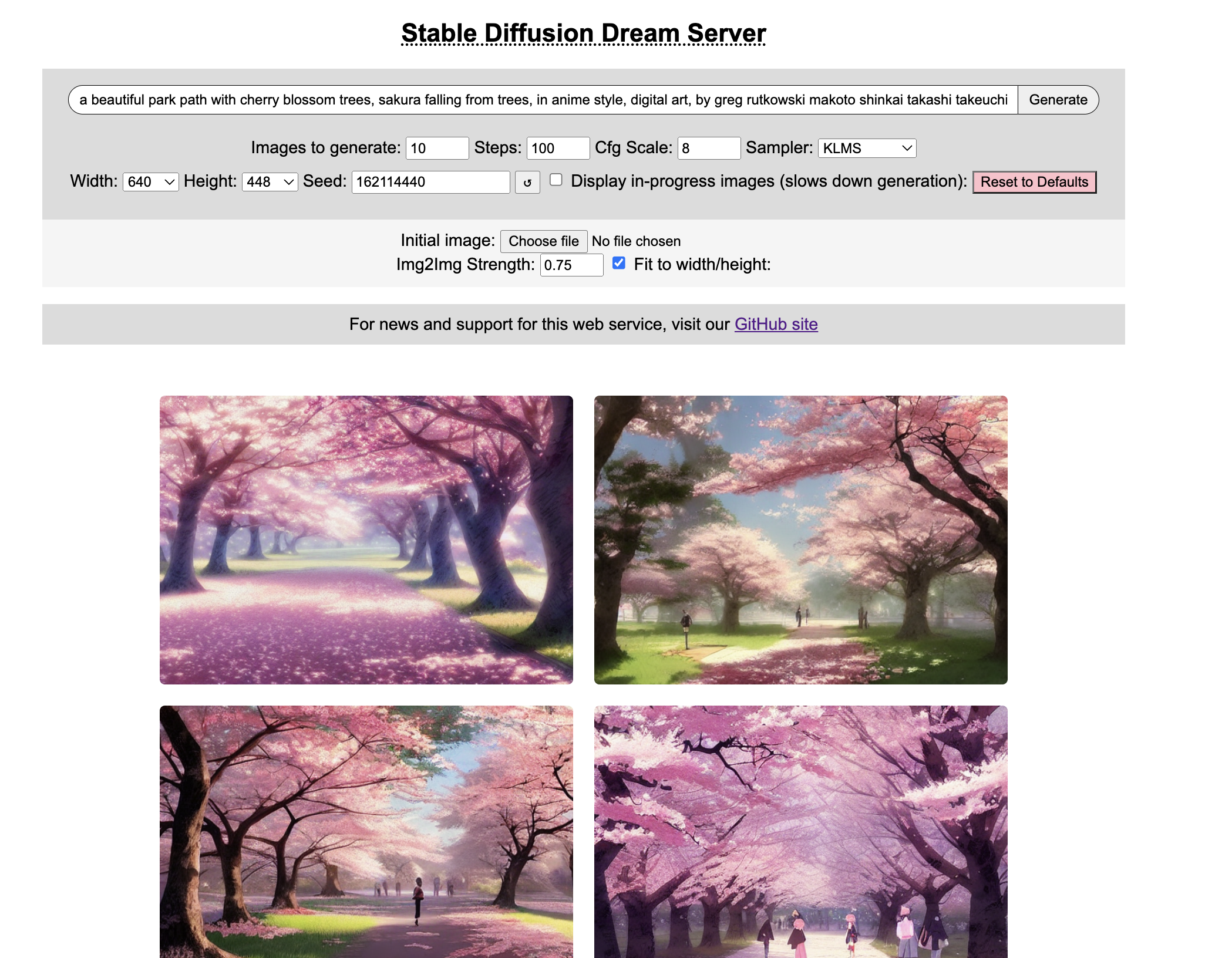Open the GitHub site link
Image resolution: width=1232 pixels, height=958 pixels.
click(776, 324)
